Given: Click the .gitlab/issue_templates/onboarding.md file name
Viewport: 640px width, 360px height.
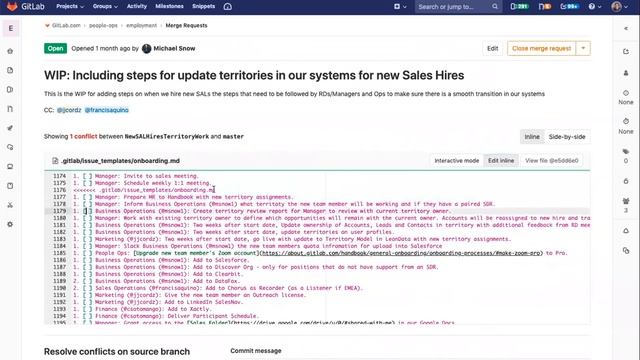Looking at the screenshot, I should [120, 161].
